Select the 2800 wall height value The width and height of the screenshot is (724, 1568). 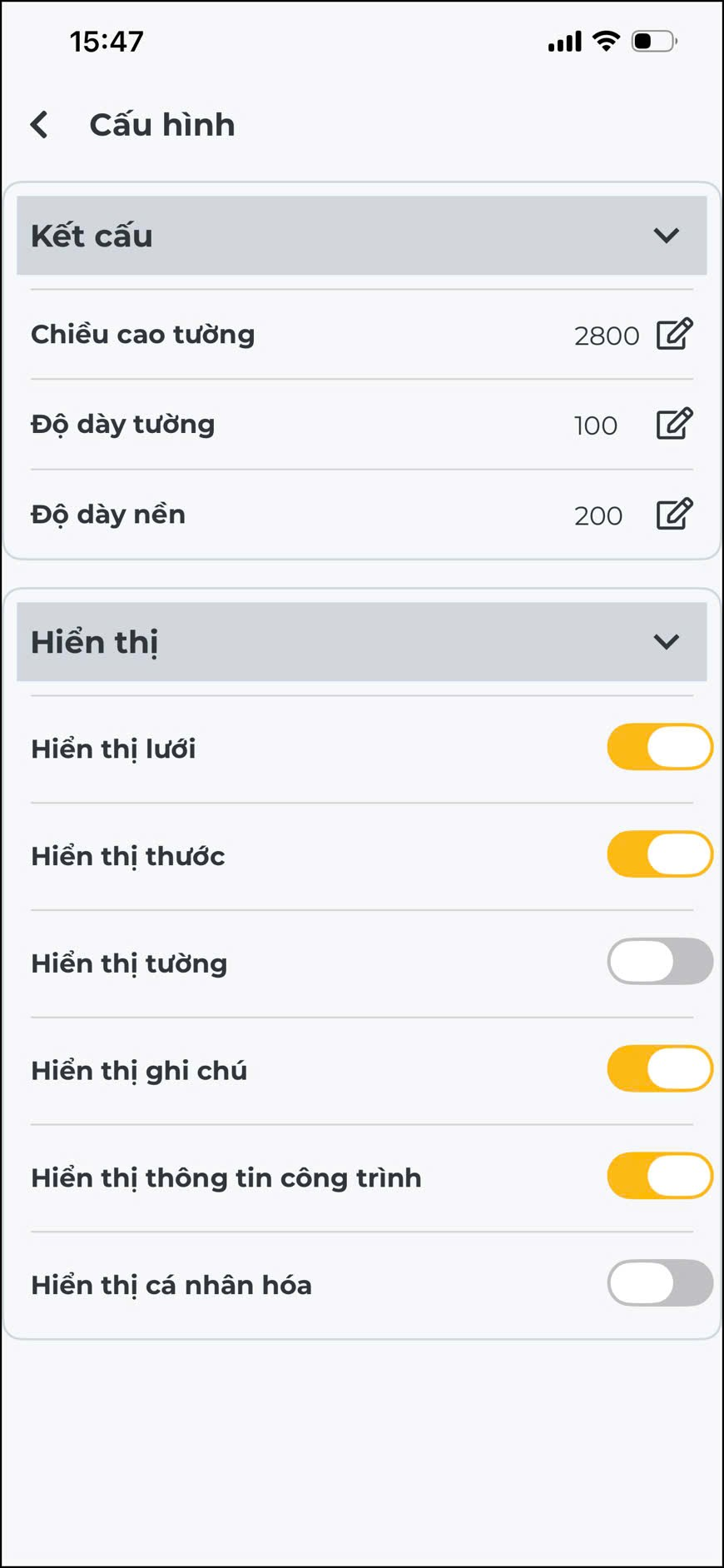pyautogui.click(x=606, y=336)
